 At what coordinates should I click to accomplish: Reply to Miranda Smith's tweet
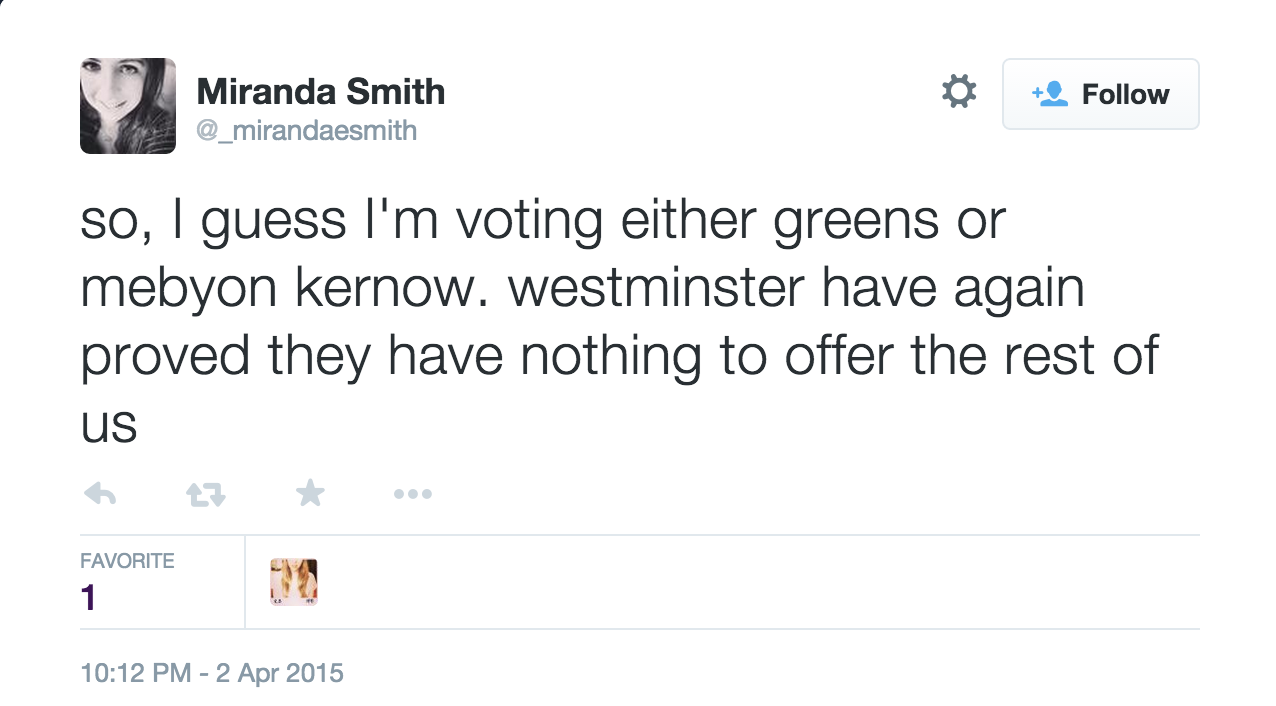pyautogui.click(x=100, y=493)
